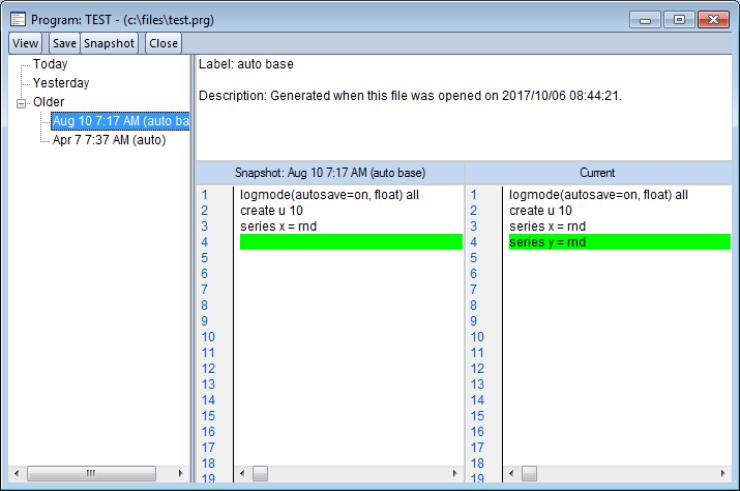Collapse the Older tree group
Screen dimensions: 740x491
pyautogui.click(x=22, y=102)
